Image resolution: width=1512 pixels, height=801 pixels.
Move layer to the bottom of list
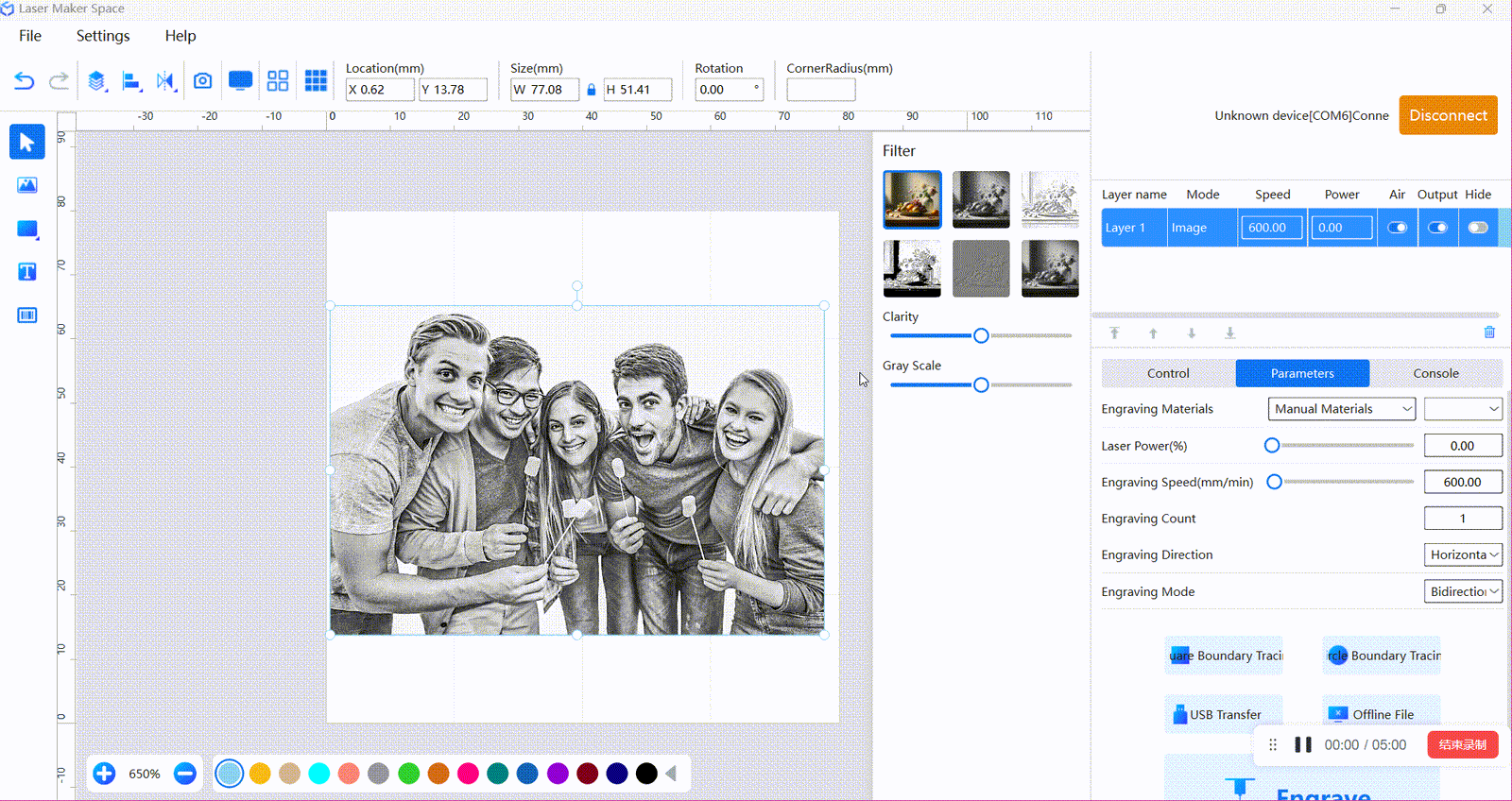coord(1229,332)
